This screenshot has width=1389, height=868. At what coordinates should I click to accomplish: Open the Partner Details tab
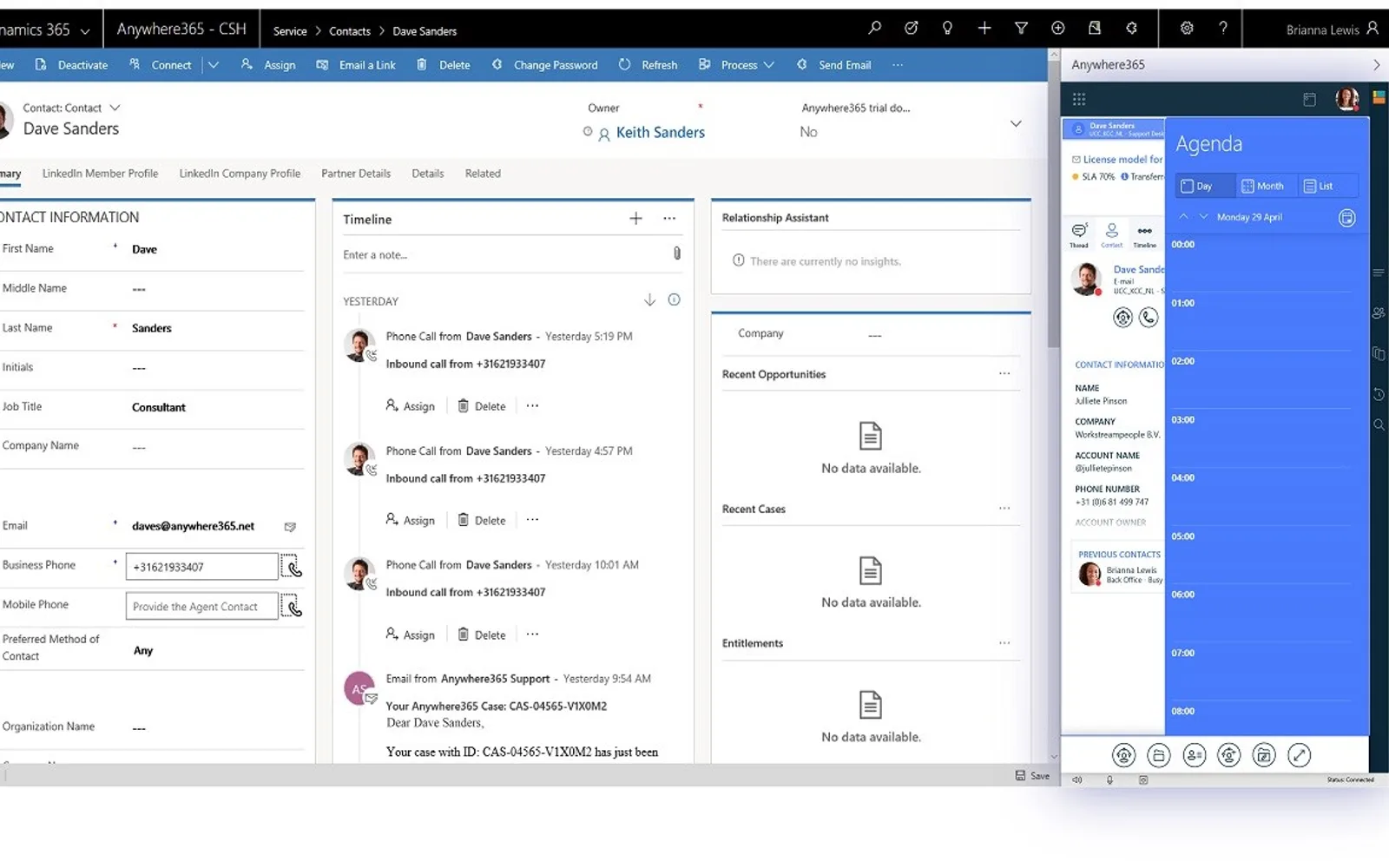pos(356,174)
